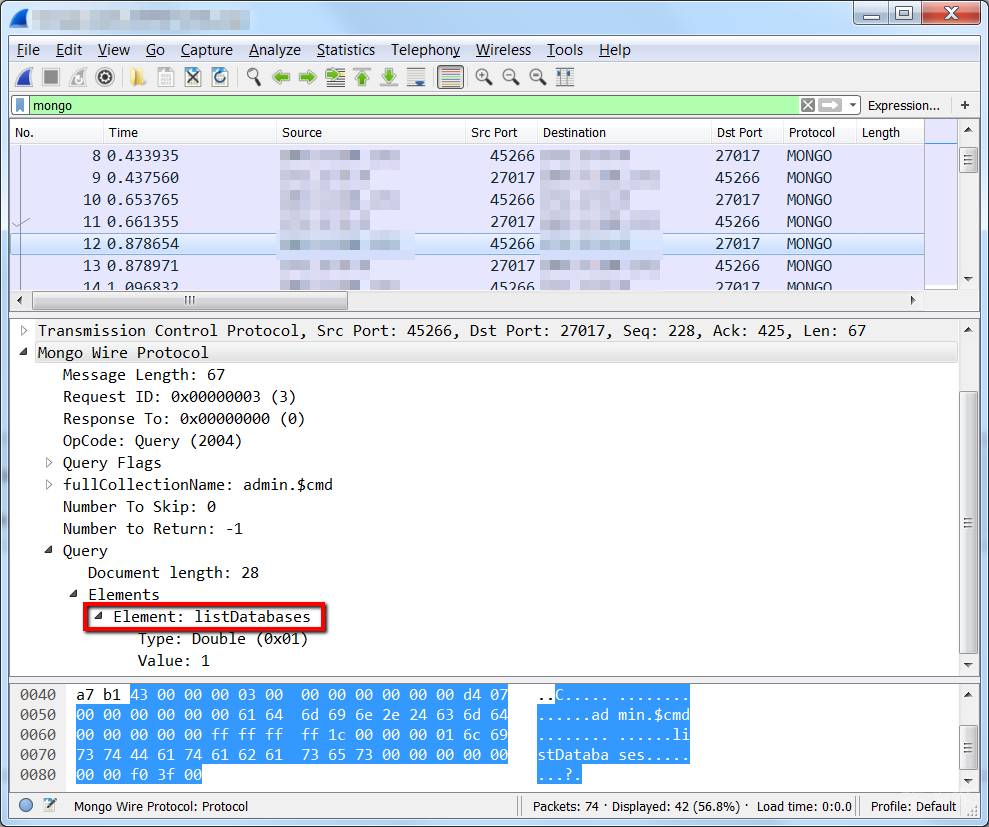The image size is (989, 827).
Task: Edit capture file comment status icon
Action: (x=50, y=805)
